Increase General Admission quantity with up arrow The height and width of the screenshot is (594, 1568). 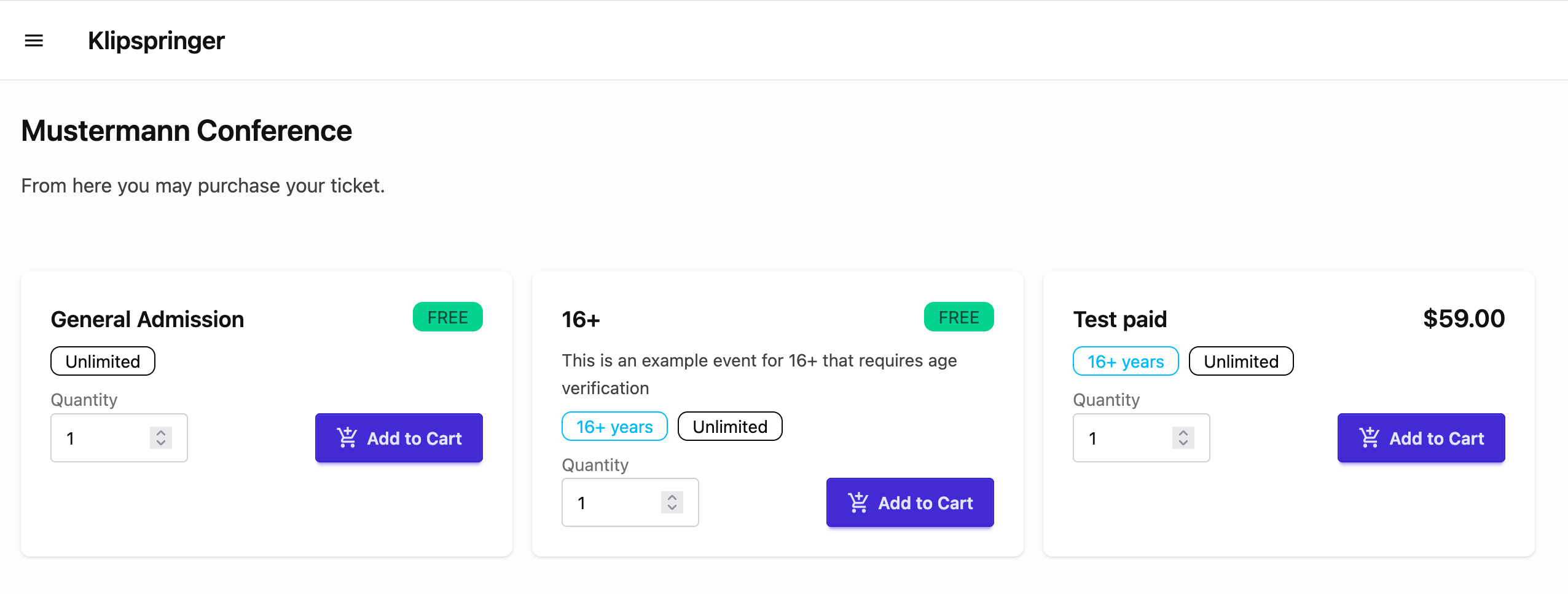[x=161, y=432]
